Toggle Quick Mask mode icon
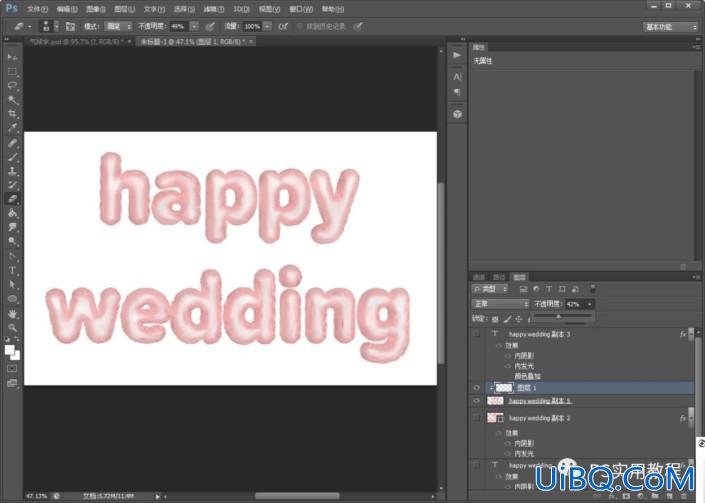Screen dimensions: 705x503 12,369
